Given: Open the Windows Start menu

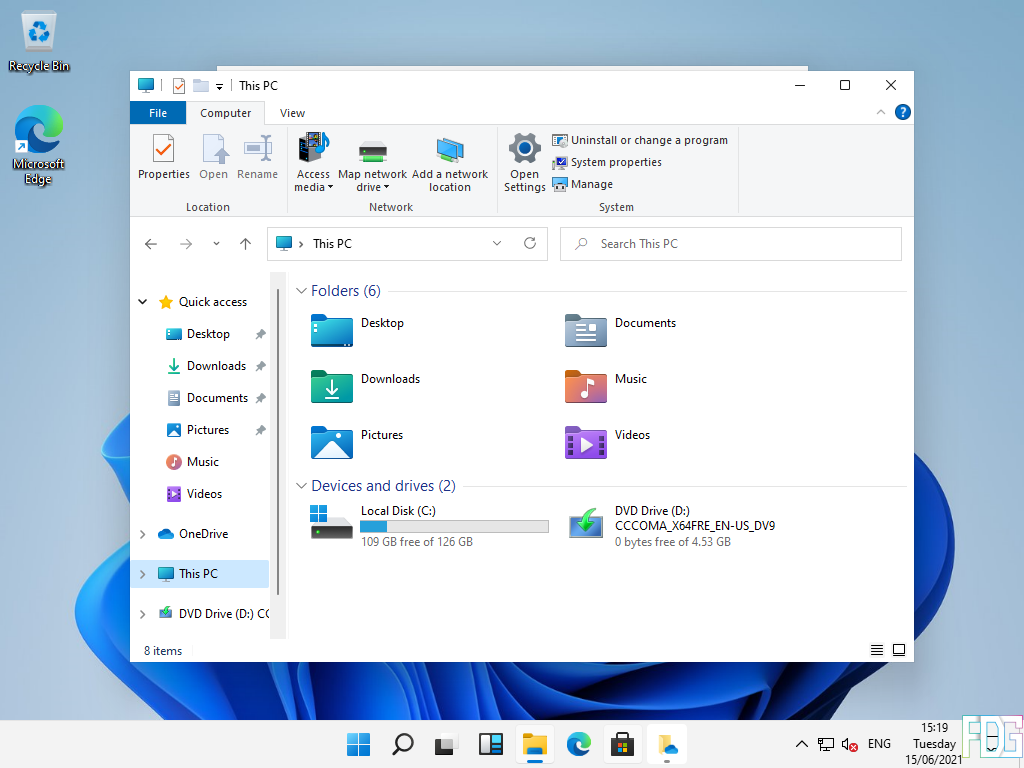Looking at the screenshot, I should (359, 744).
